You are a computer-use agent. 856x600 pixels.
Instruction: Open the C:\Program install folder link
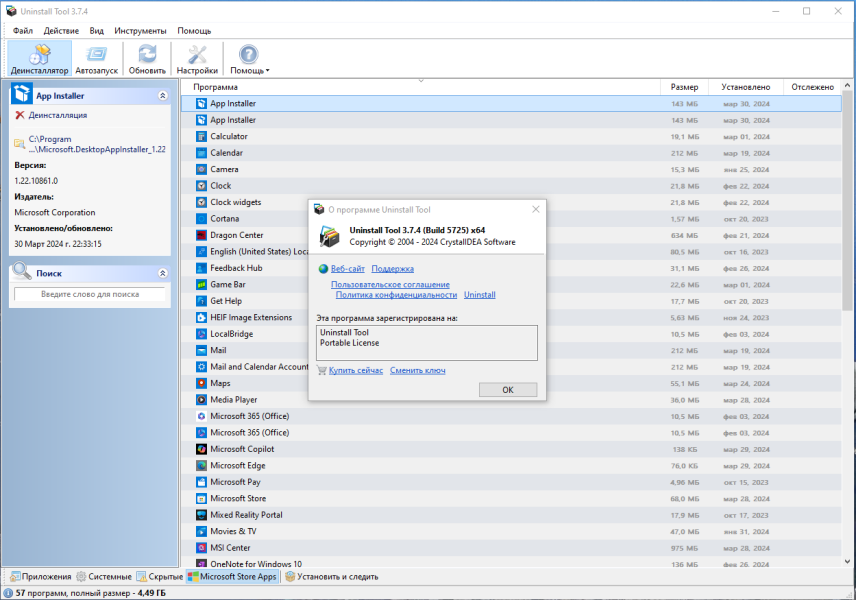click(x=97, y=144)
